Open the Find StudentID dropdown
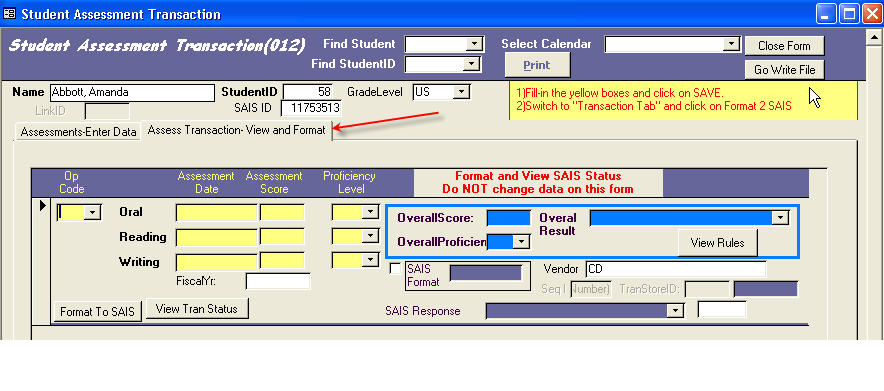Screen dimensions: 884x391 click(470, 65)
